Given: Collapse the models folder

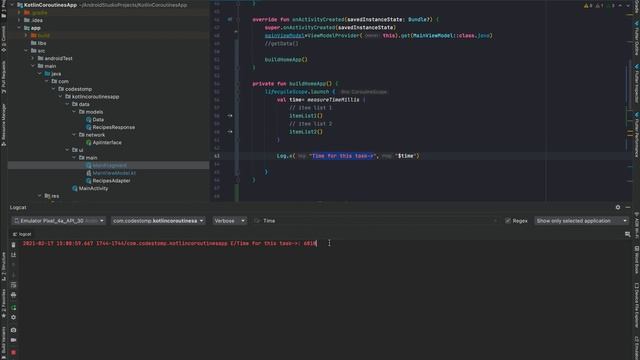Looking at the screenshot, I should pos(74,112).
